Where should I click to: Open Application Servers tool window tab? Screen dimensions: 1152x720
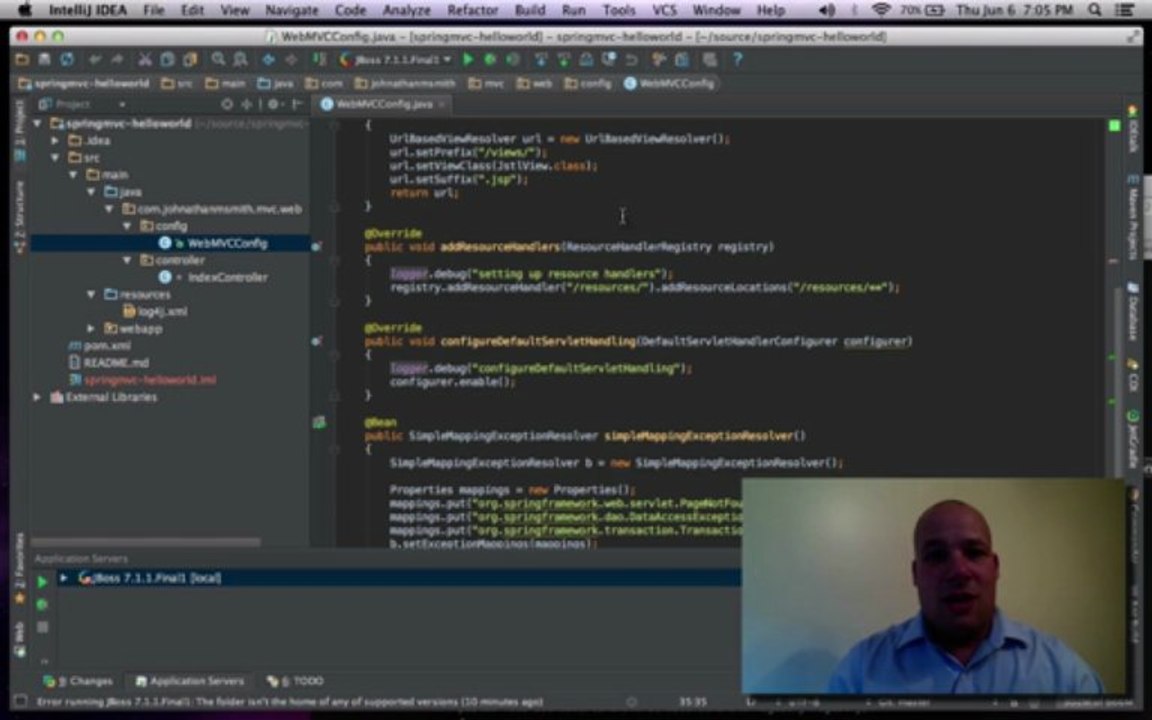point(189,681)
